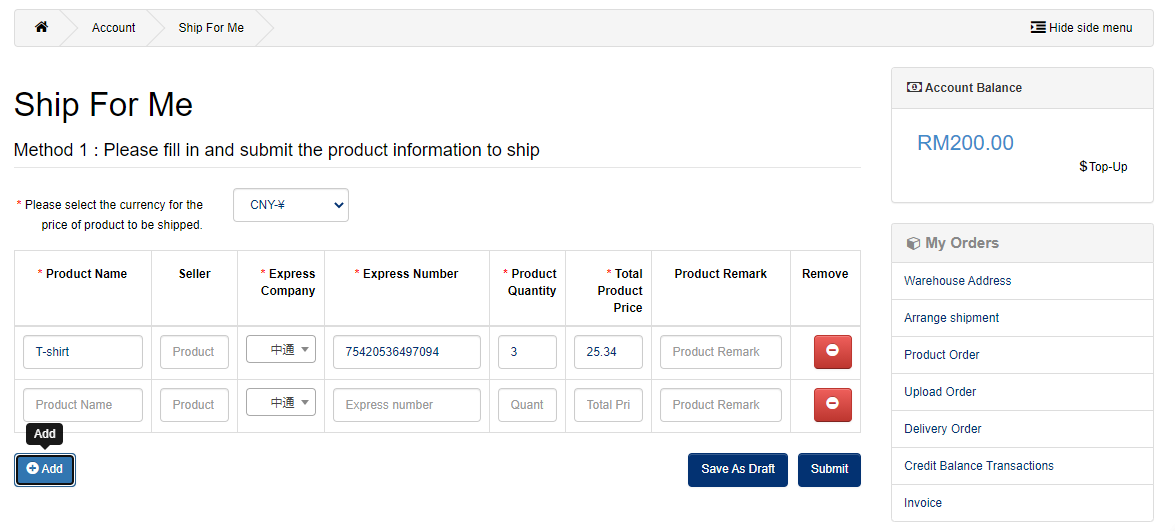The image size is (1175, 531).
Task: Click the empty Product Name field
Action: (x=83, y=405)
